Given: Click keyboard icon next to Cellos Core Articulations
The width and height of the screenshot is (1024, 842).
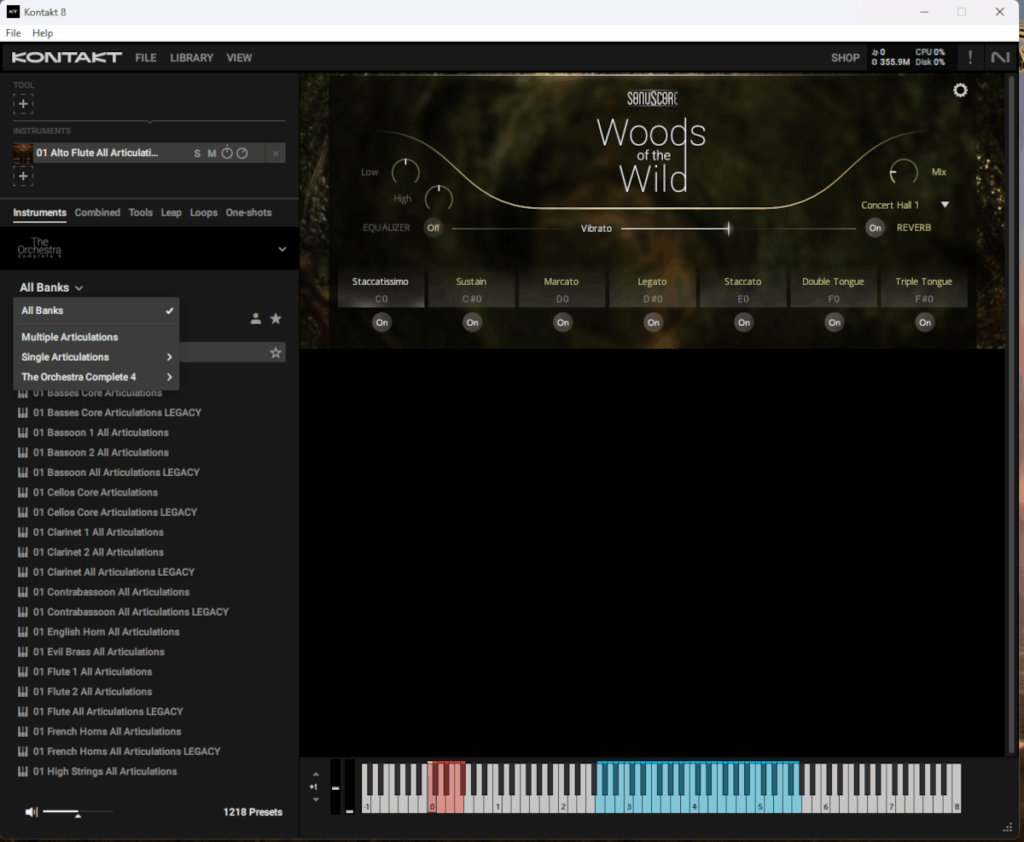Looking at the screenshot, I should 23,493.
